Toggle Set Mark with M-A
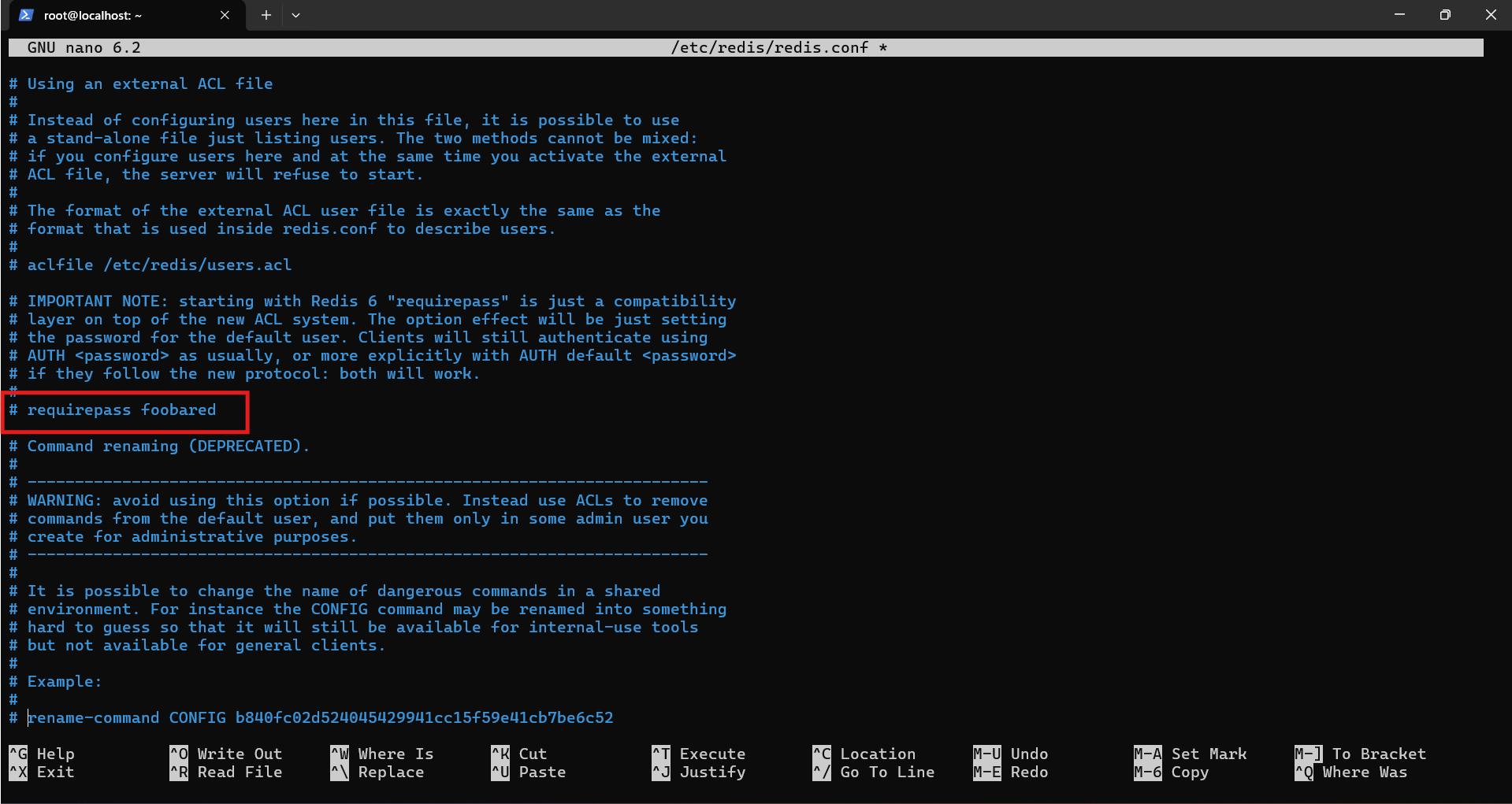Screen dimensions: 1512x804 coord(1148,753)
